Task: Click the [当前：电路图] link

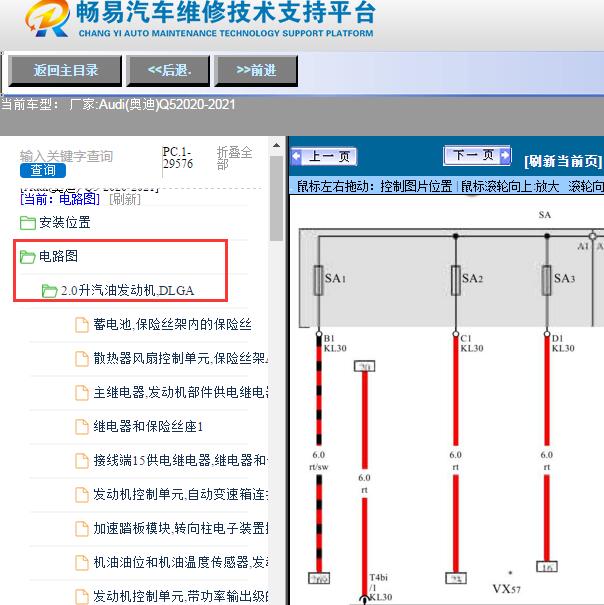Action: tap(60, 199)
